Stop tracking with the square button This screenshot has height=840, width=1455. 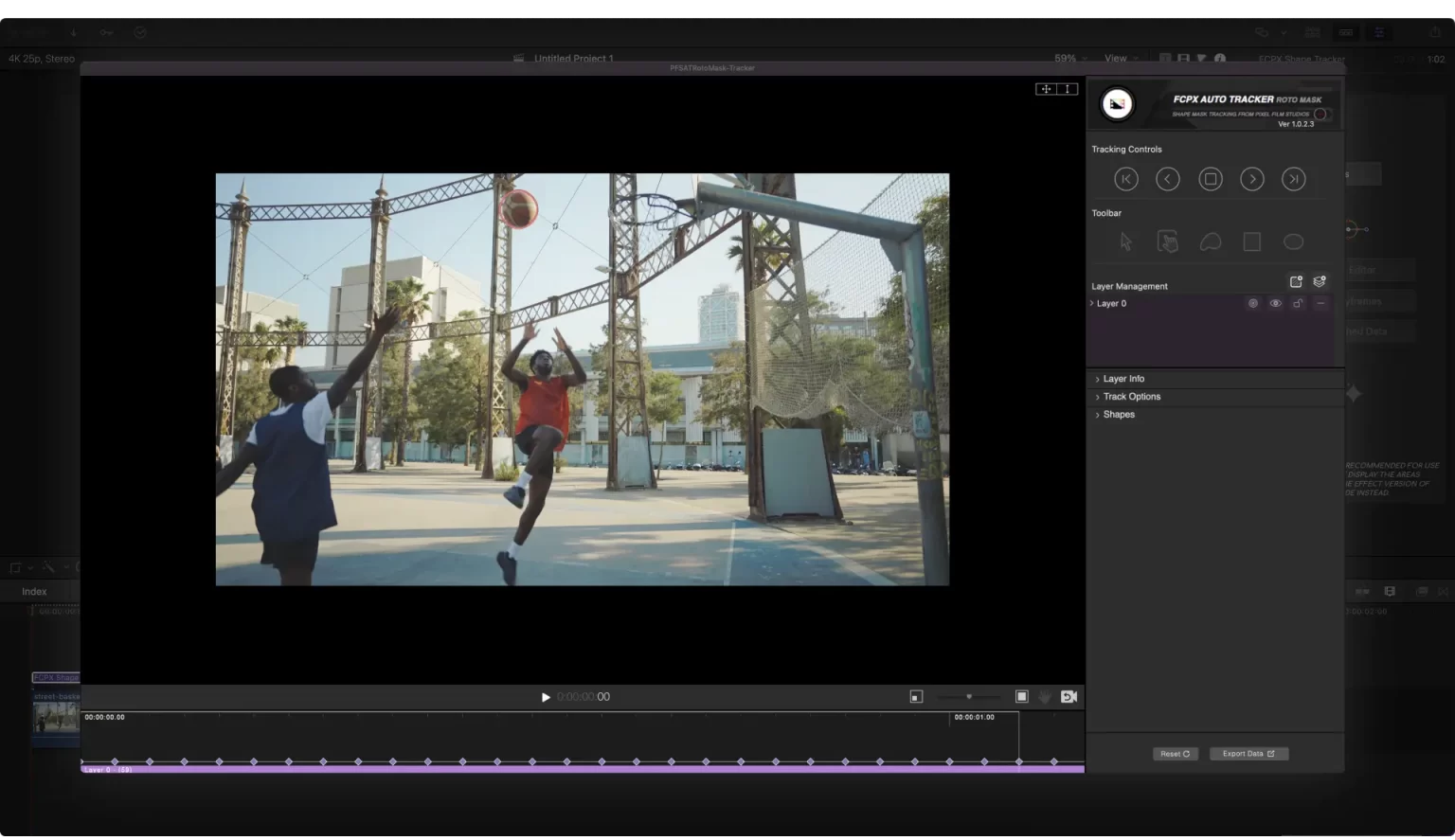coord(1211,179)
